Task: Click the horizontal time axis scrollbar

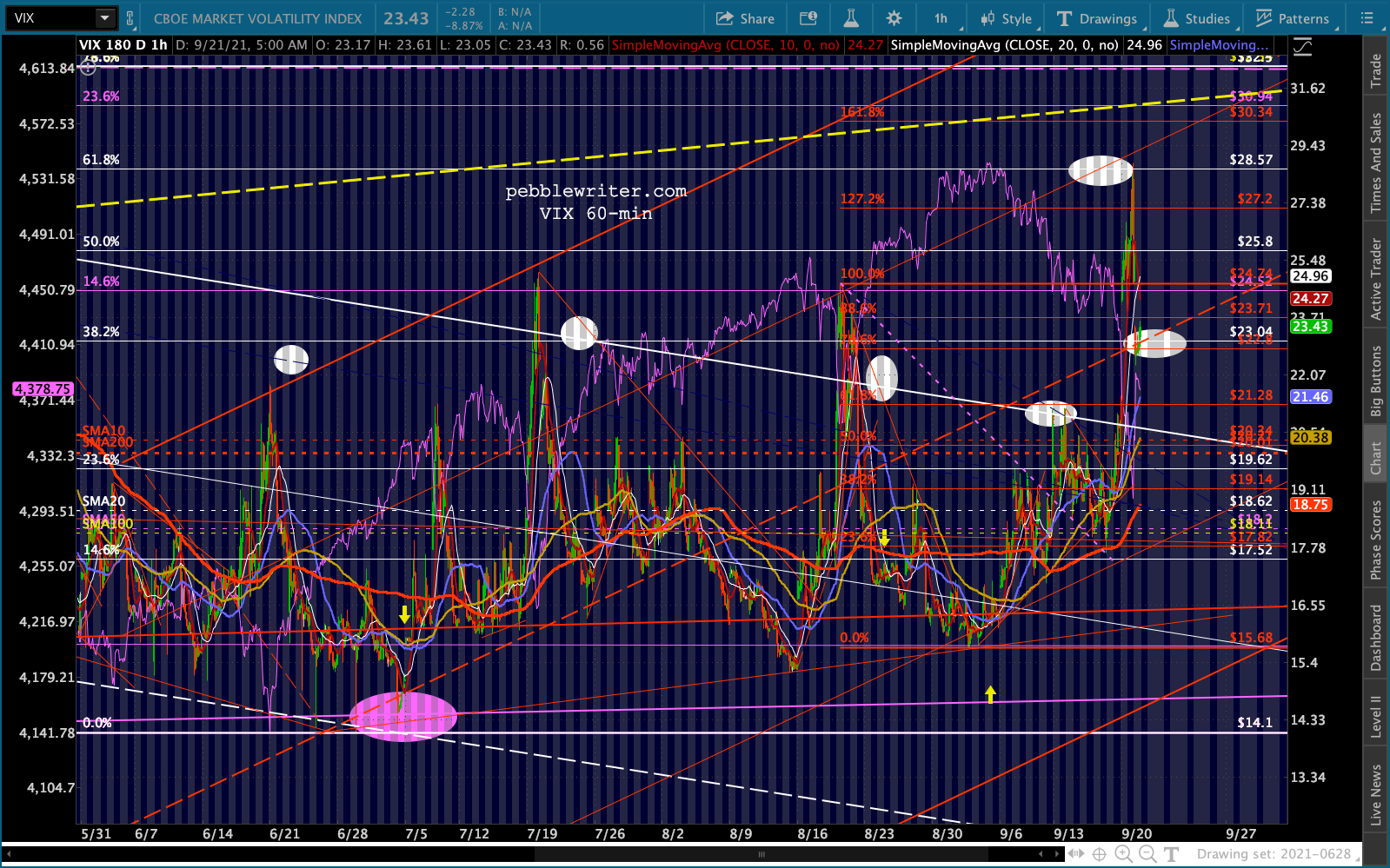Action: [762, 854]
